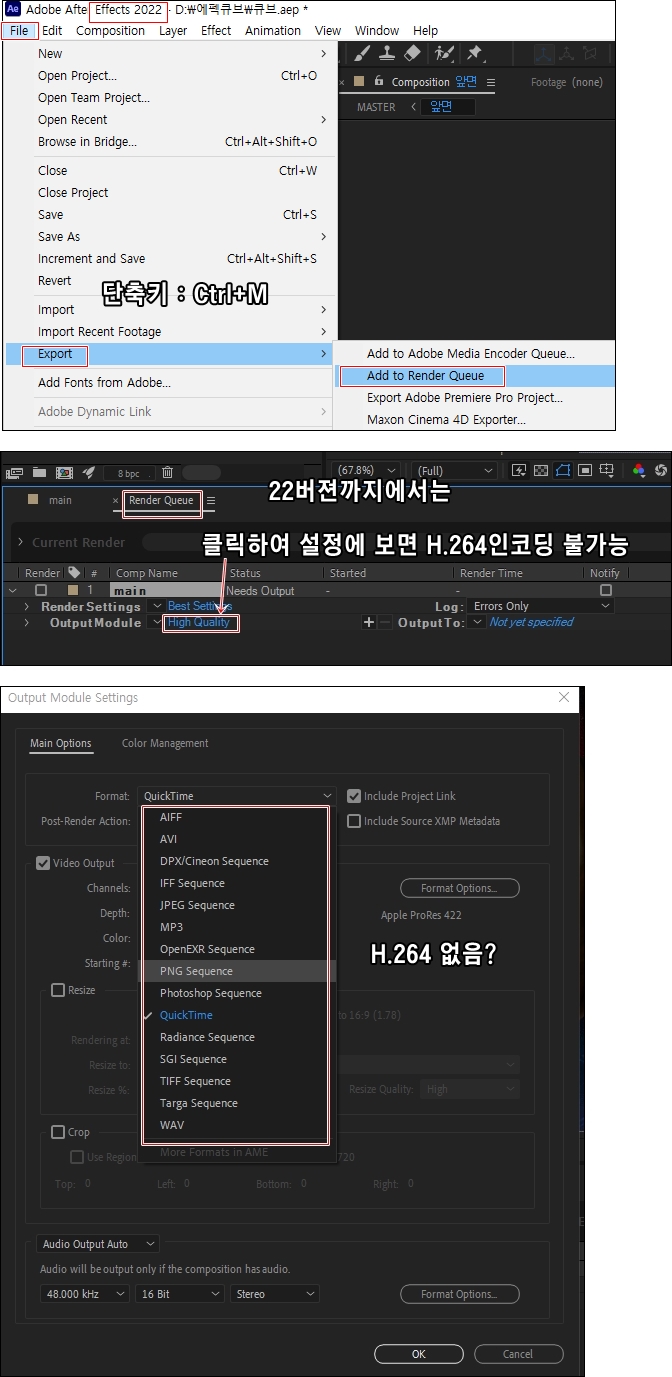Toggle render checkbox for main item
The height and width of the screenshot is (1377, 672).
(41, 590)
